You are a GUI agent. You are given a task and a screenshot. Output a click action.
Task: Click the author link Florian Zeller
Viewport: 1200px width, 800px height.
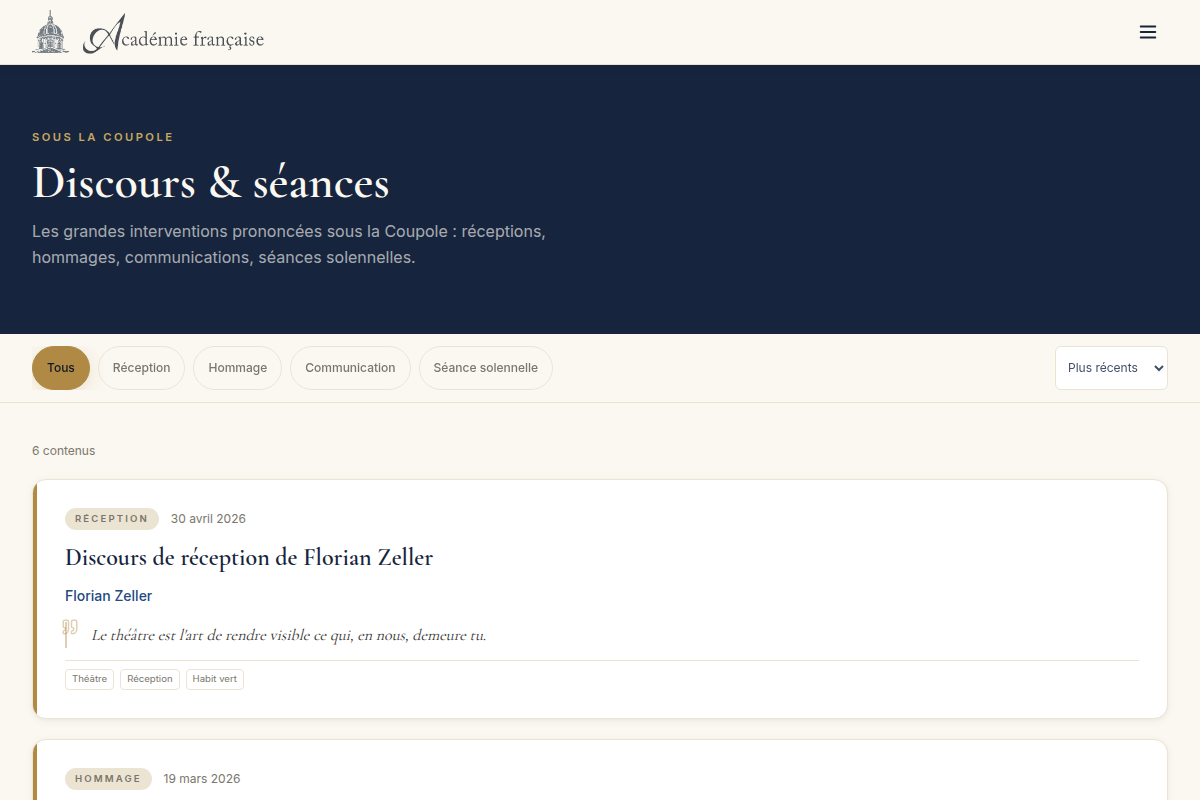(109, 596)
